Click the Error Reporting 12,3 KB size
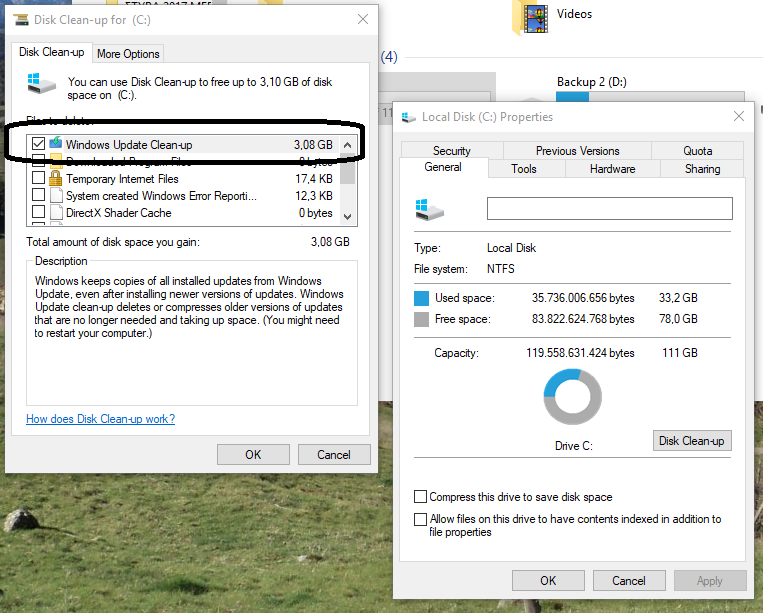This screenshot has width=763, height=613. point(314,196)
